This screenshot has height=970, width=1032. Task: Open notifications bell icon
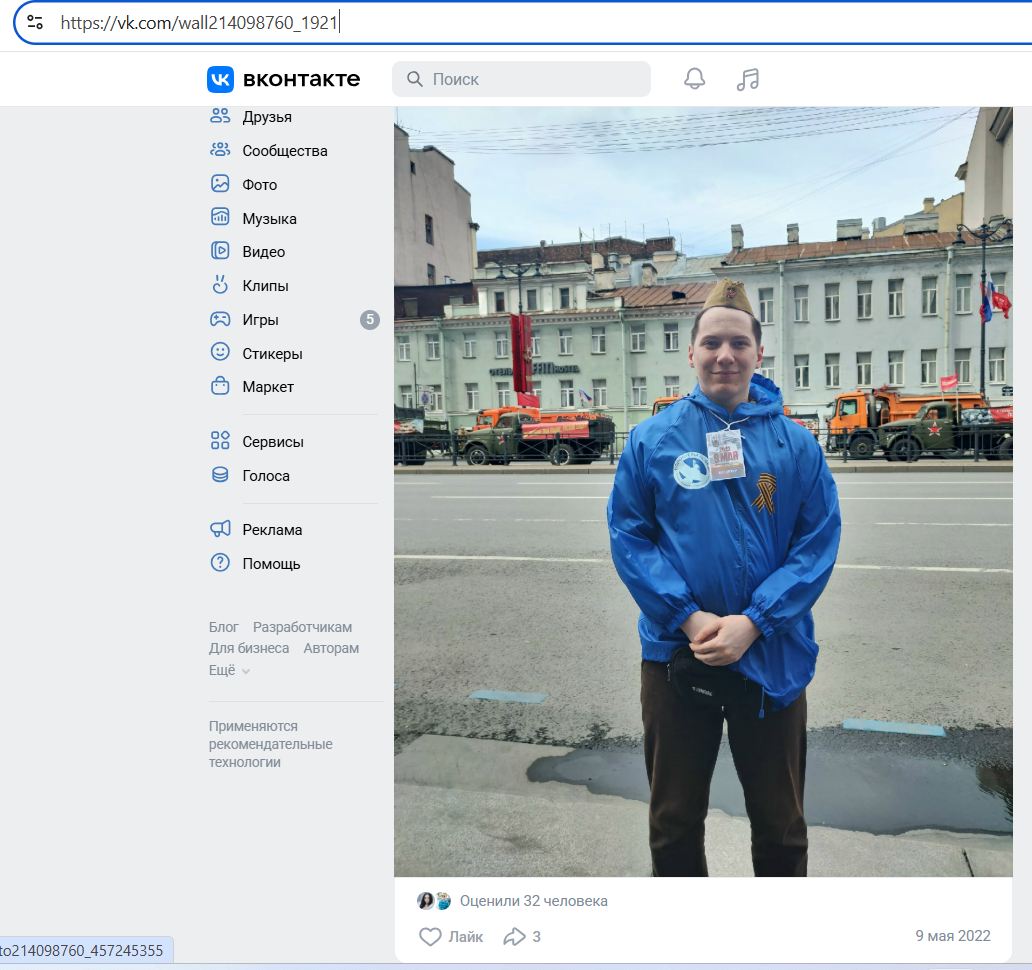pos(694,79)
